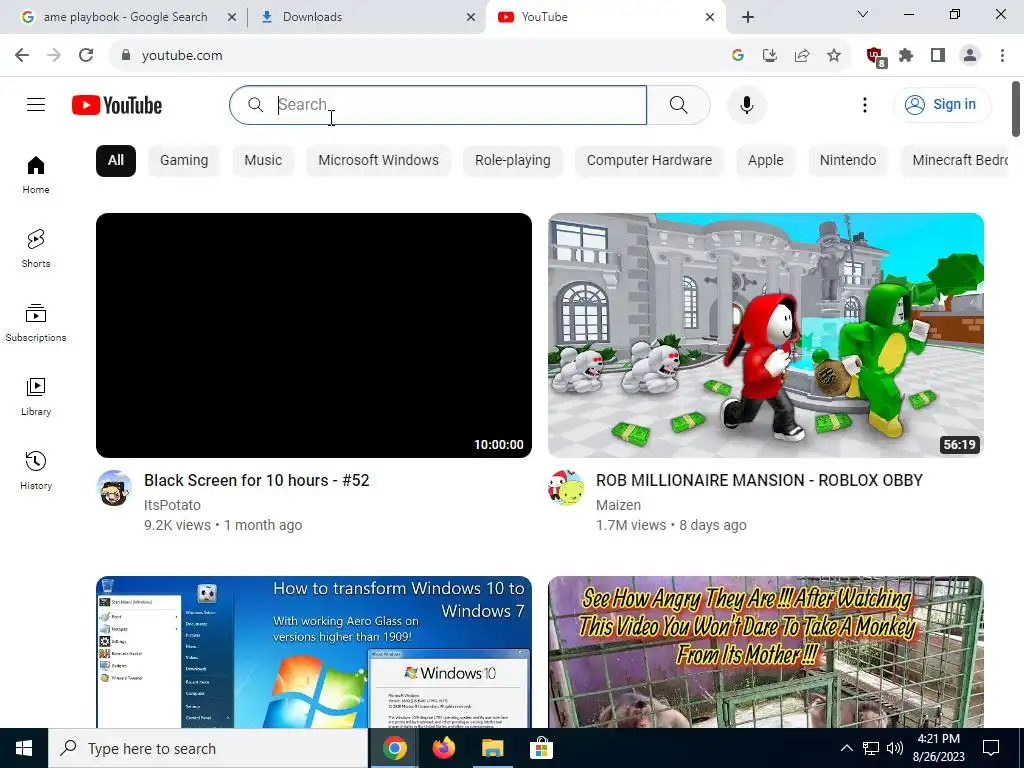Select the All filter chip
1024x768 pixels.
[116, 161]
